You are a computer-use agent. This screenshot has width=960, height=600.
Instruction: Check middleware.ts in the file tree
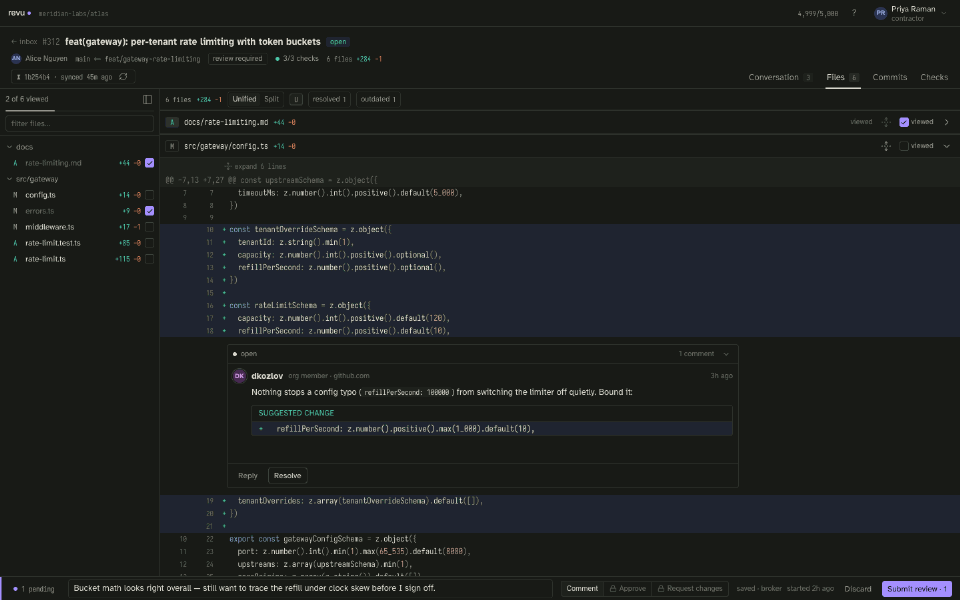149,227
